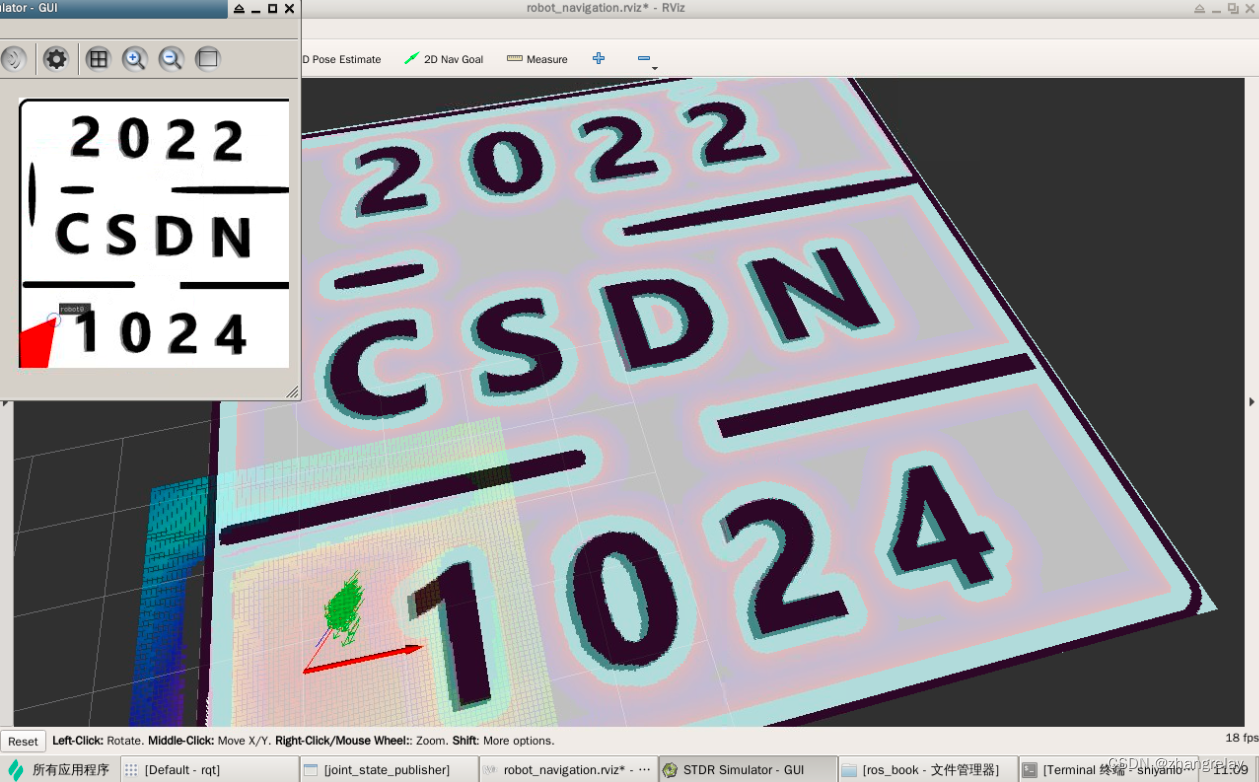The height and width of the screenshot is (782, 1259).
Task: Select the zoom out magnifier in STDR
Action: [x=171, y=59]
